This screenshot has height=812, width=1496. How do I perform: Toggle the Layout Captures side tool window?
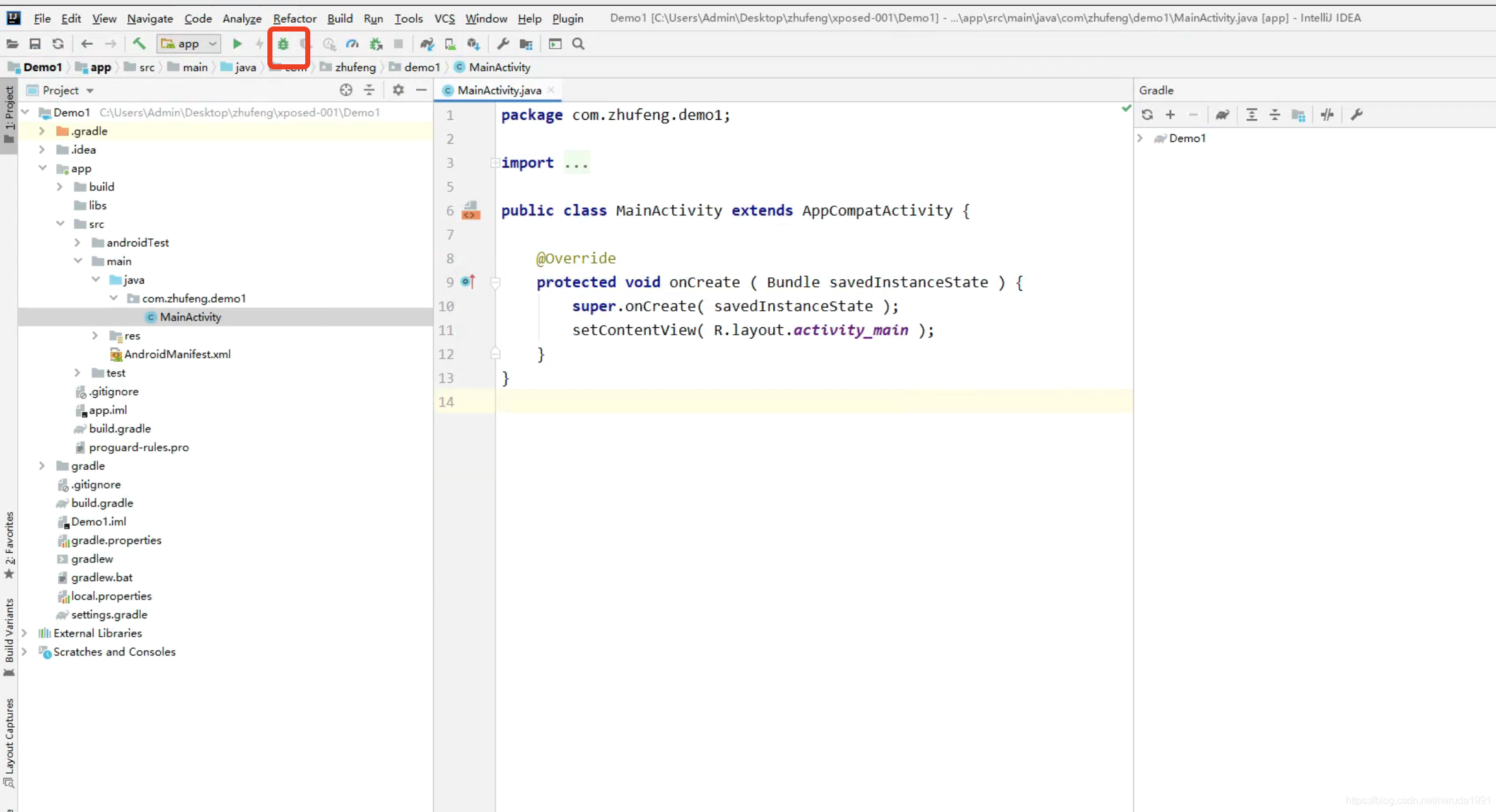(x=9, y=743)
